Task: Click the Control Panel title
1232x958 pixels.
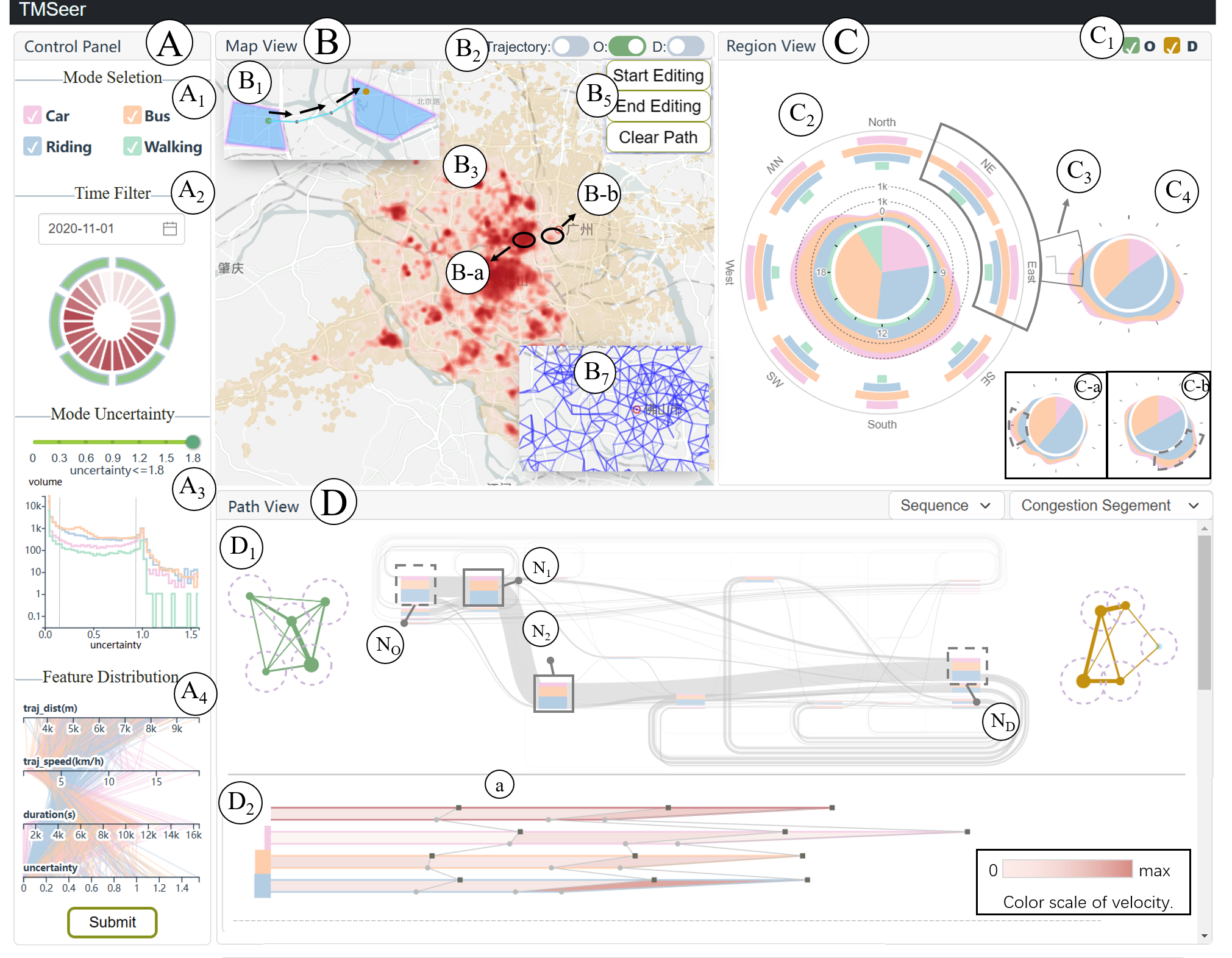Action: (73, 46)
